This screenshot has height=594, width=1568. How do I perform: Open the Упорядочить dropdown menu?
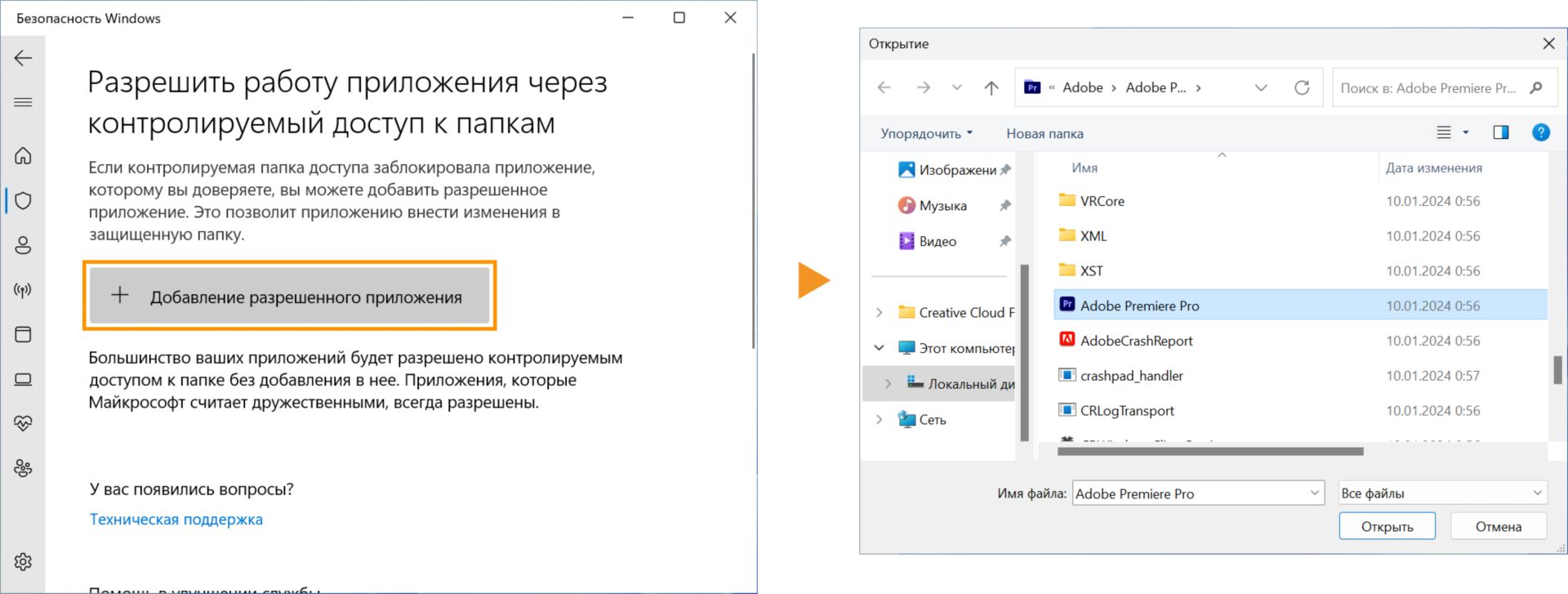tap(926, 133)
